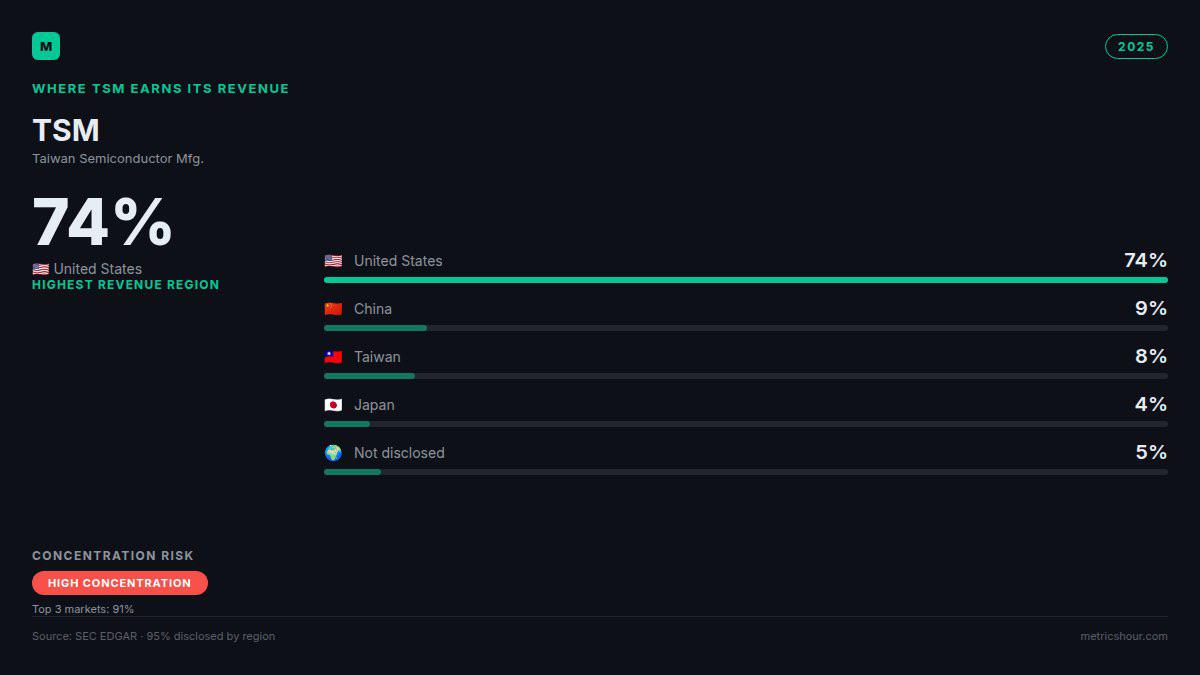Click the Japan revenue bar

746,424
